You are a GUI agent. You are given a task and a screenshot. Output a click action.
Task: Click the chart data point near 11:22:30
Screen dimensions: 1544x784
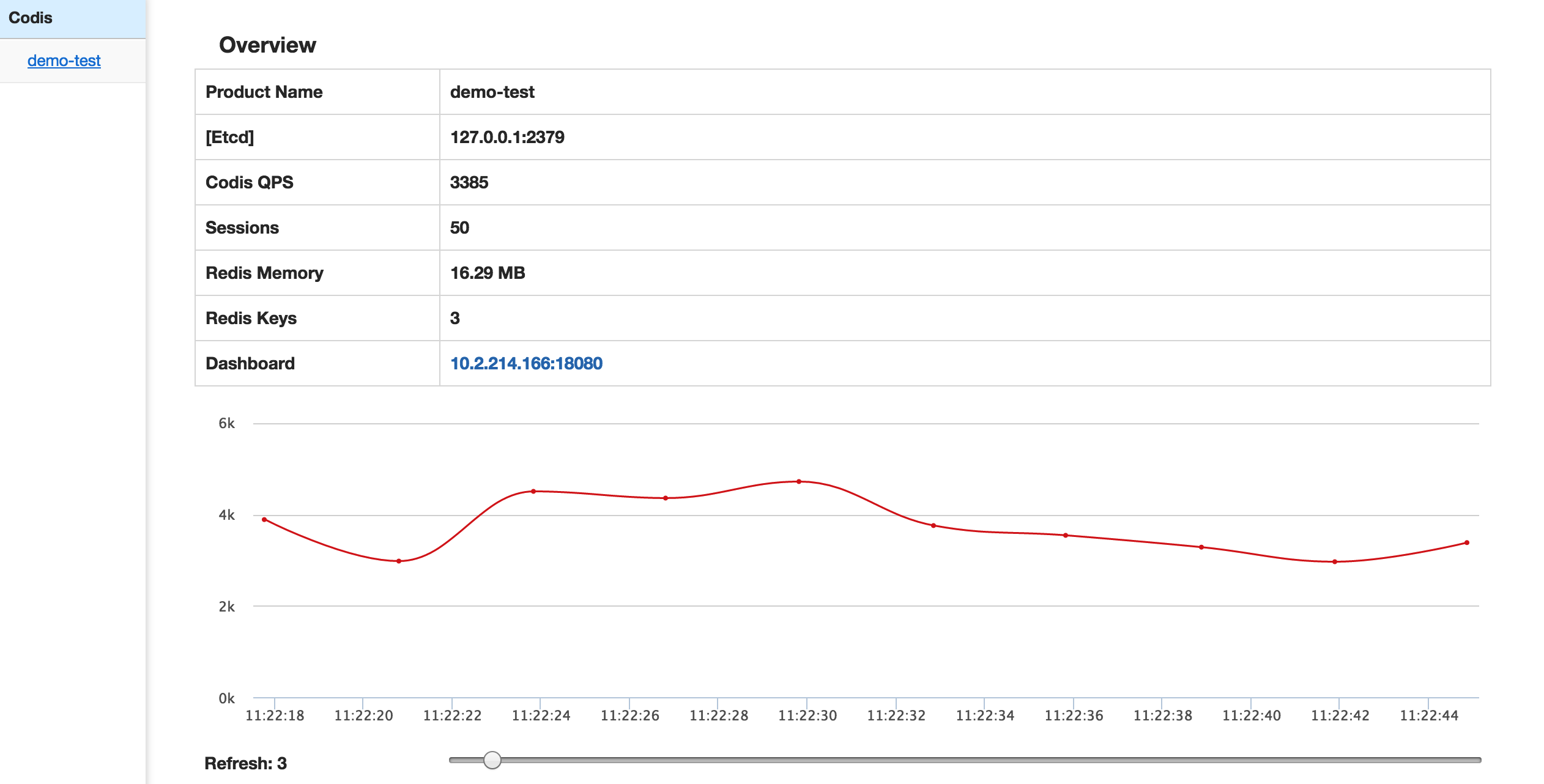pos(799,482)
